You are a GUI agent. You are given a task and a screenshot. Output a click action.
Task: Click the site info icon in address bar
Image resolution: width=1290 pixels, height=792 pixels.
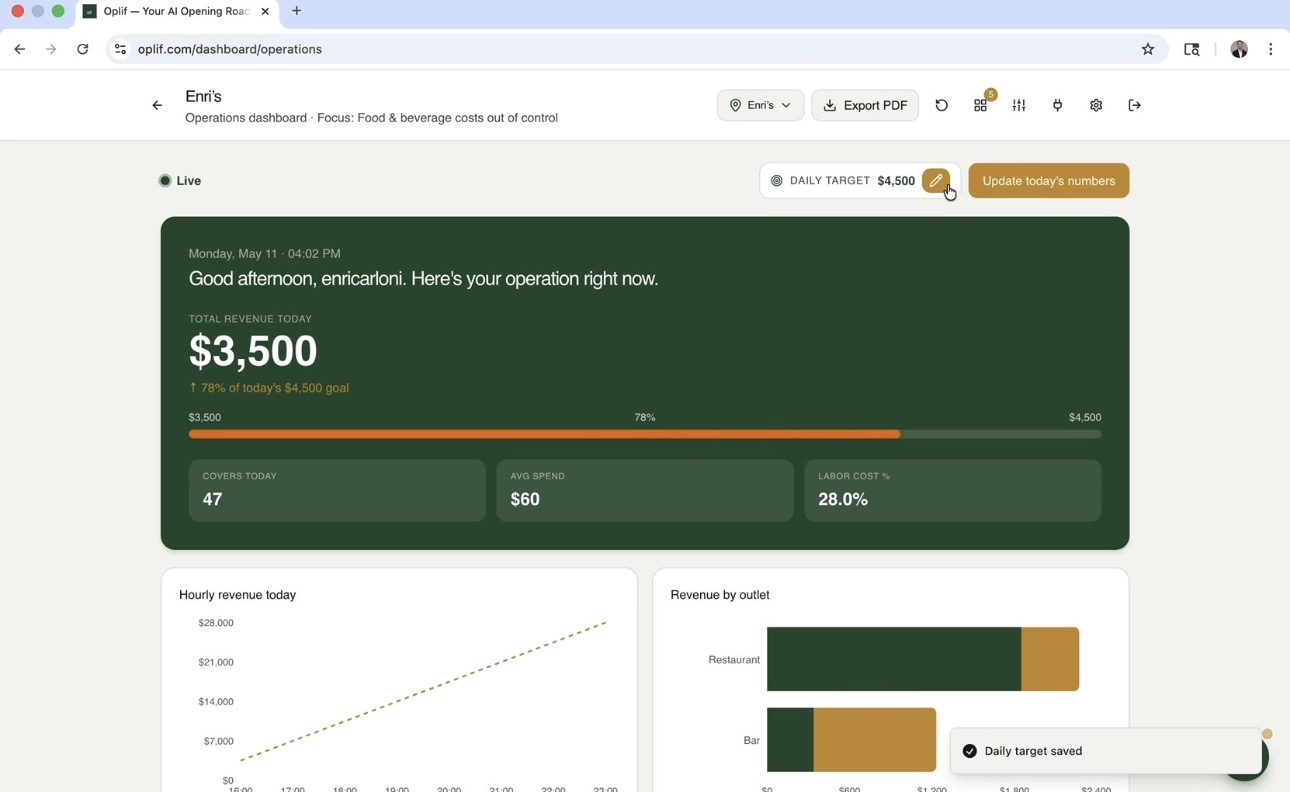(120, 49)
